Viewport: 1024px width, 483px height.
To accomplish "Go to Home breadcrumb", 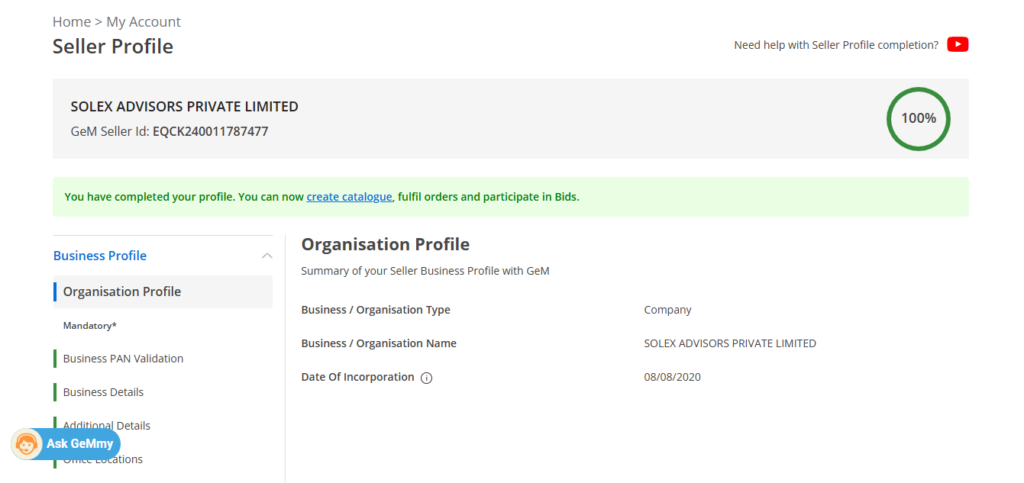I will click(x=71, y=22).
